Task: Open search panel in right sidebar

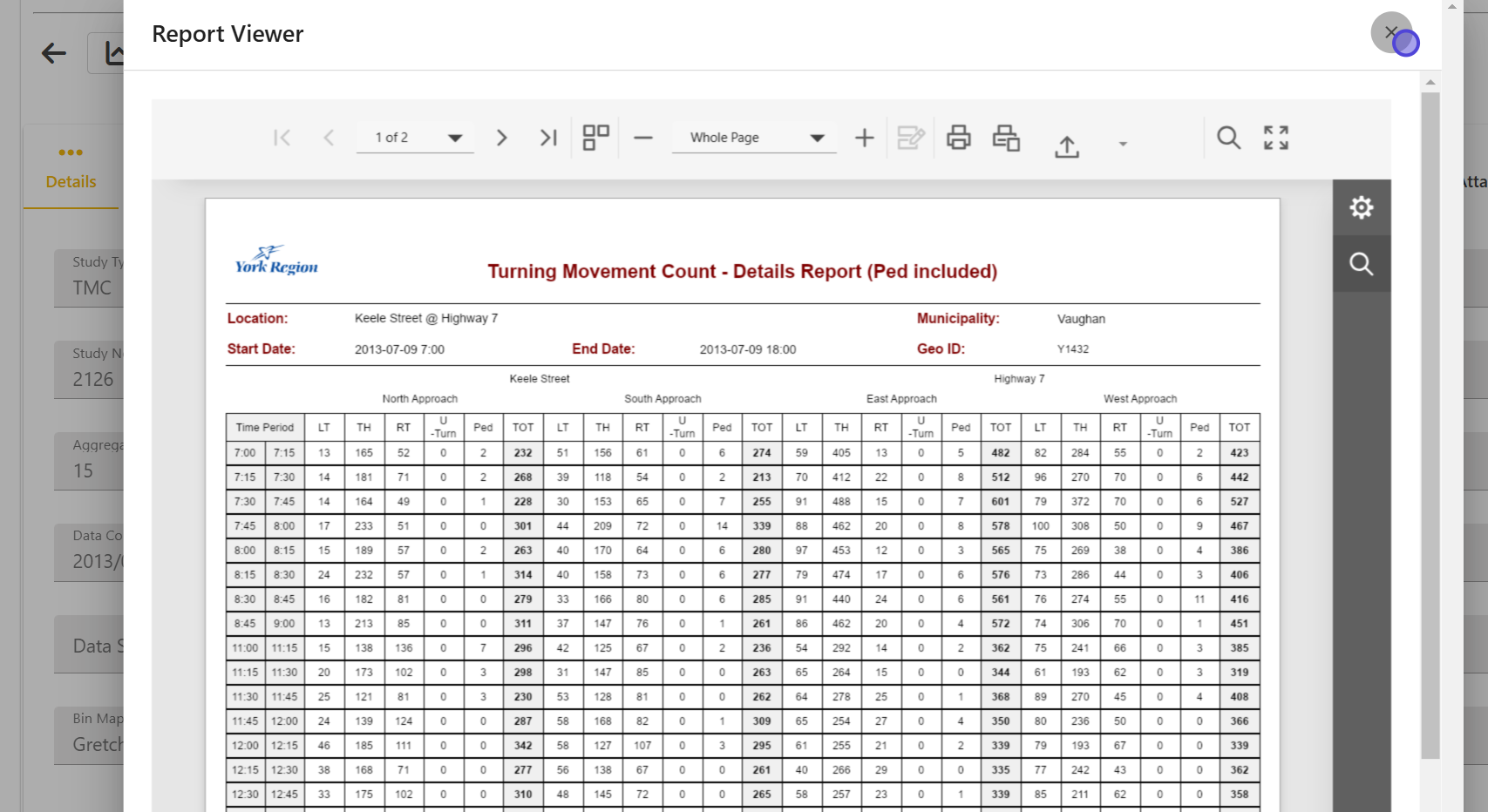Action: click(x=1361, y=264)
